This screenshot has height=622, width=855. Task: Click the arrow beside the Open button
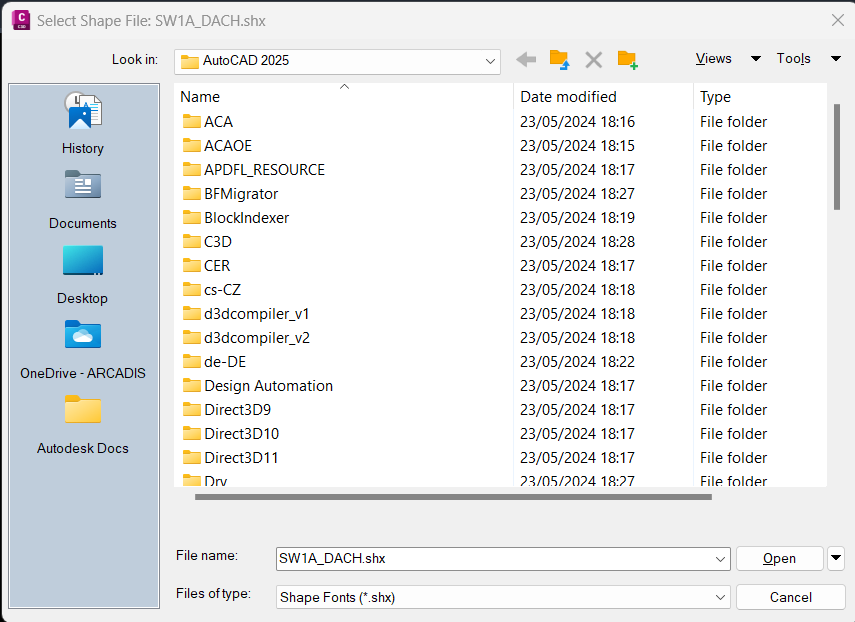(835, 558)
